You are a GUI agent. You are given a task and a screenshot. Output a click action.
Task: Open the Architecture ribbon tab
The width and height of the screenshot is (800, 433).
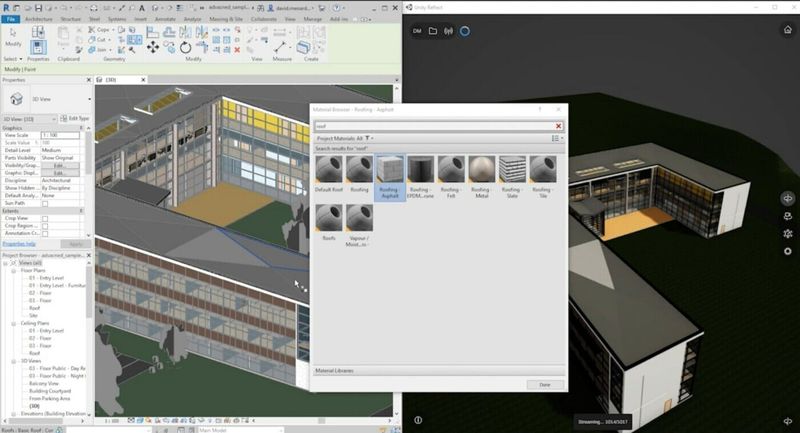(x=39, y=19)
